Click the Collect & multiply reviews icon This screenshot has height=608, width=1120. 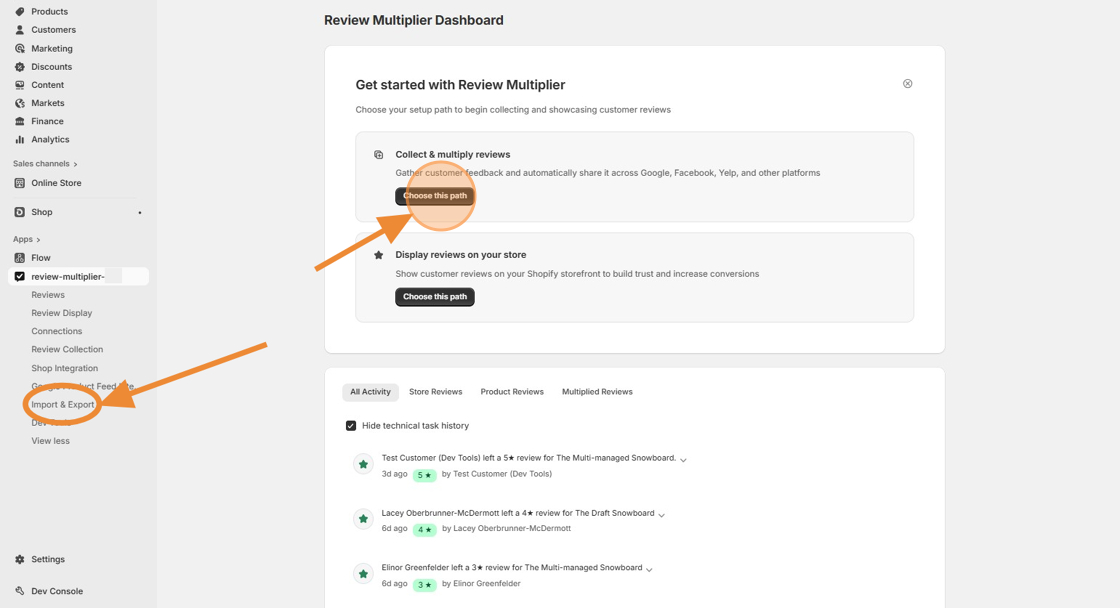379,155
